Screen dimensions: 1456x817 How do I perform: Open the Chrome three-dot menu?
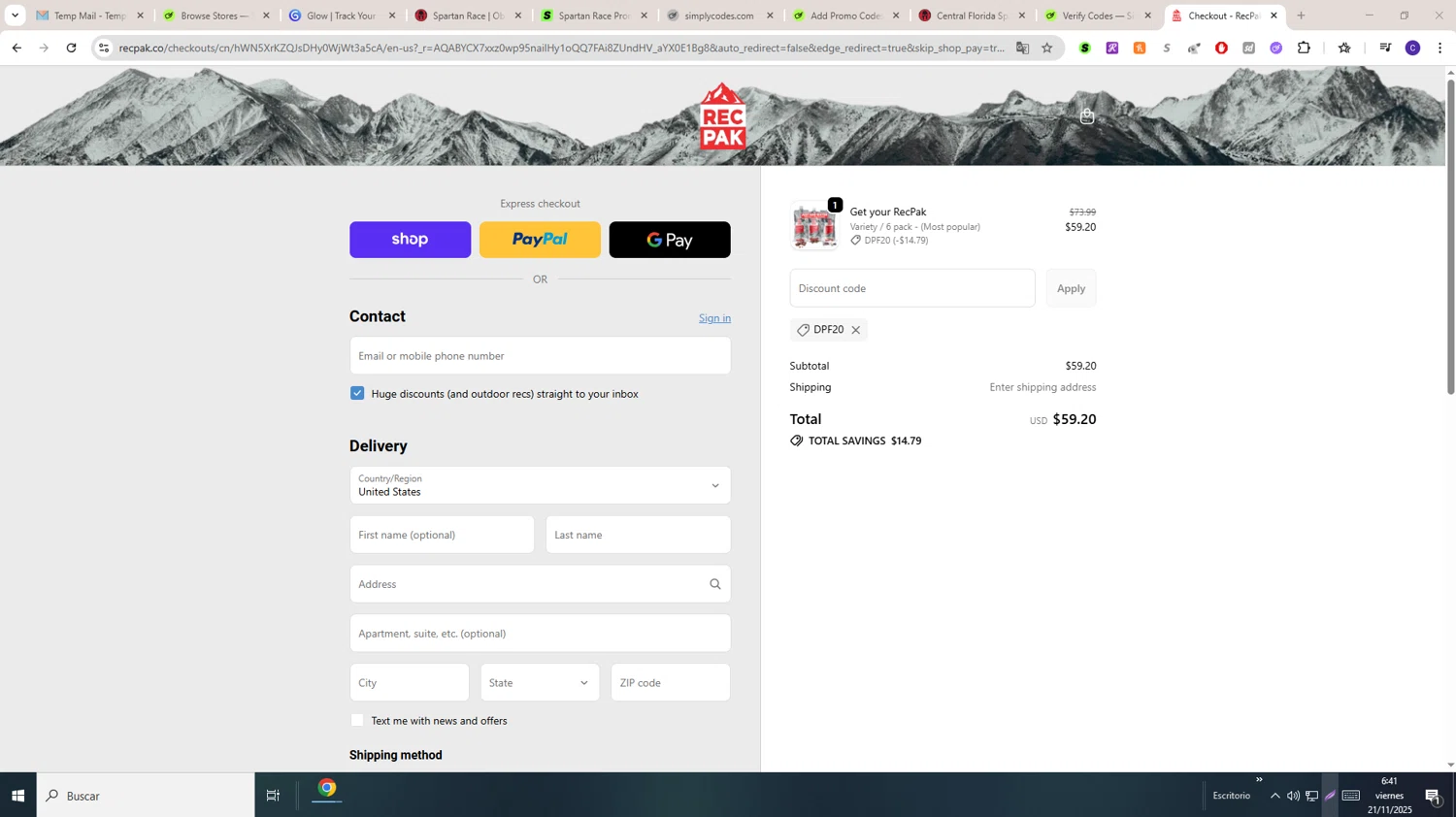point(1439,48)
